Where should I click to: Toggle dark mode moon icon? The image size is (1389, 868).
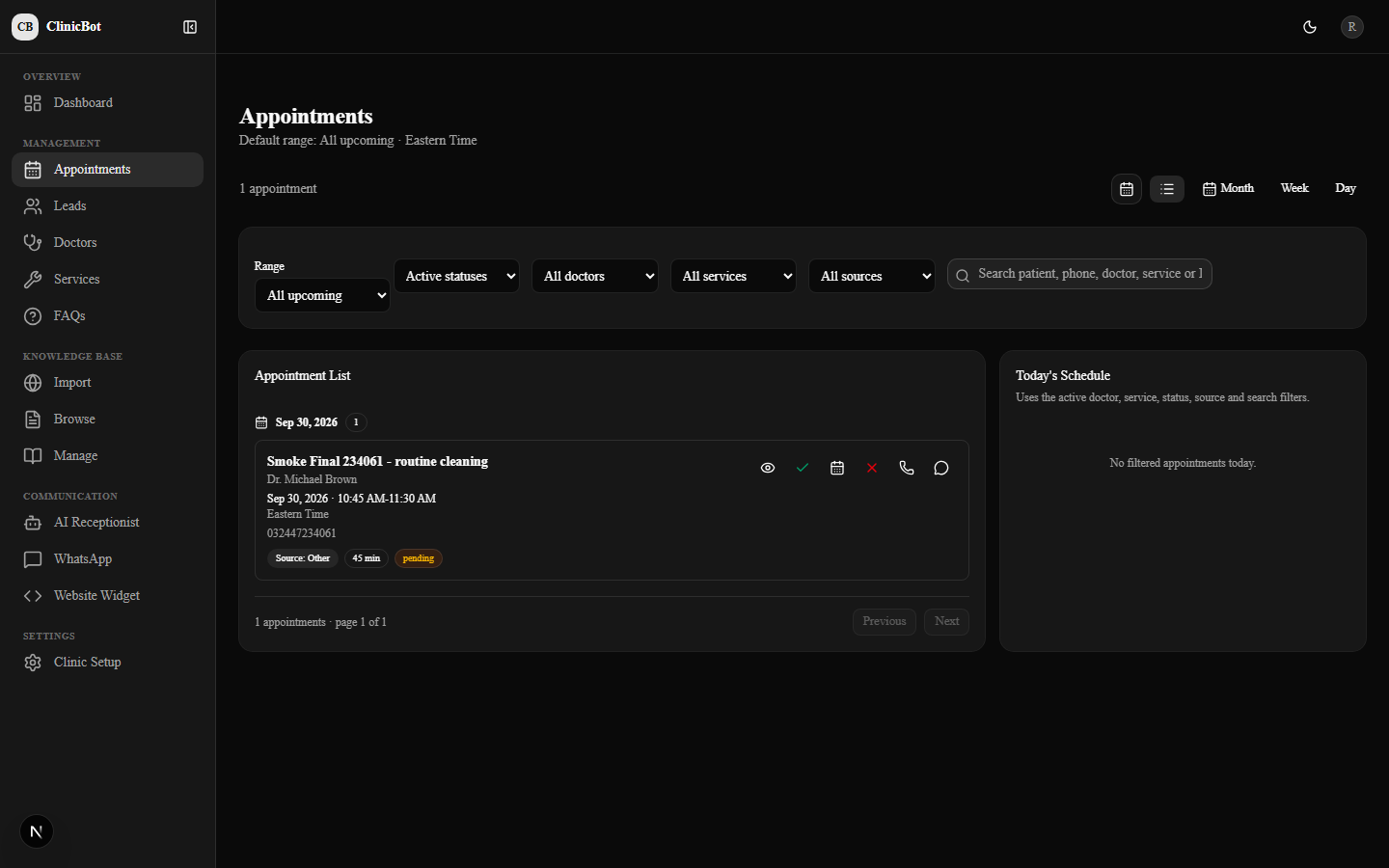click(1310, 27)
